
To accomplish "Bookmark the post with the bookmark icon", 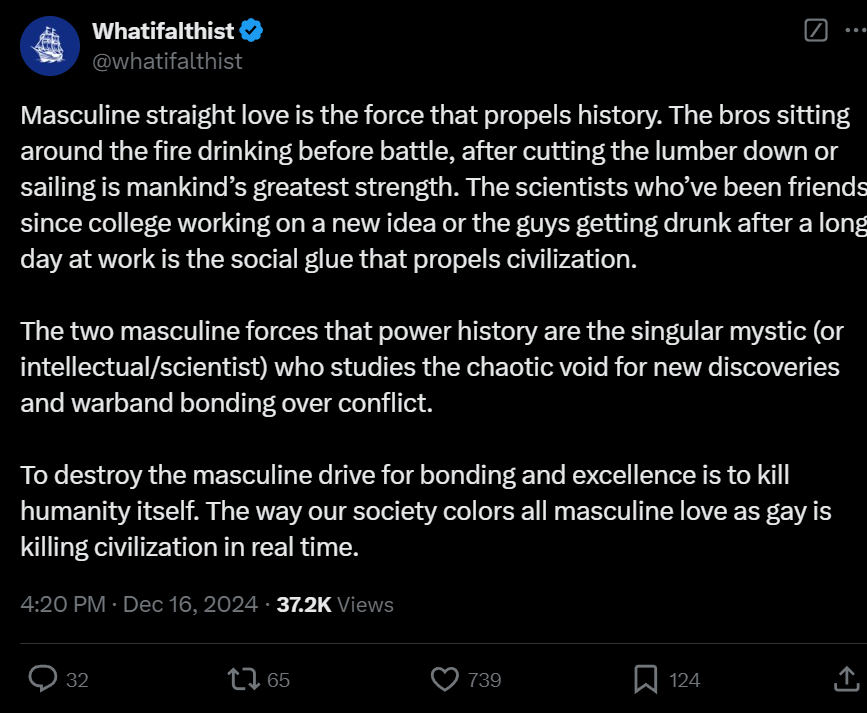I will click(x=645, y=679).
